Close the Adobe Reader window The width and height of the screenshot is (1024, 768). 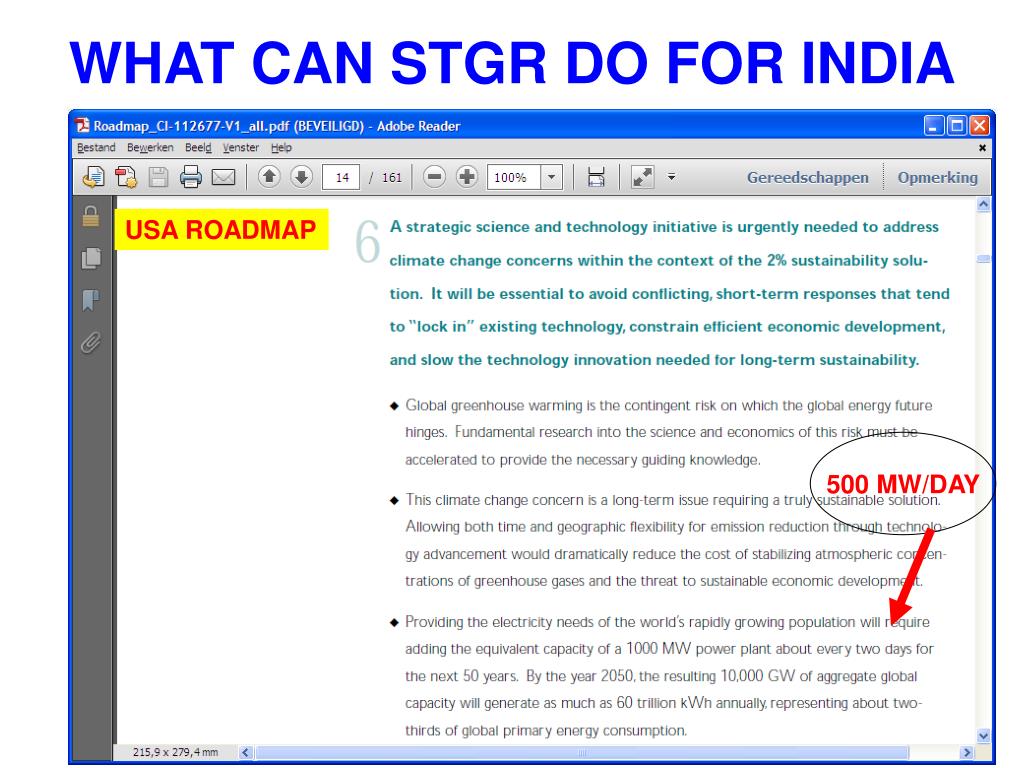pyautogui.click(x=979, y=125)
